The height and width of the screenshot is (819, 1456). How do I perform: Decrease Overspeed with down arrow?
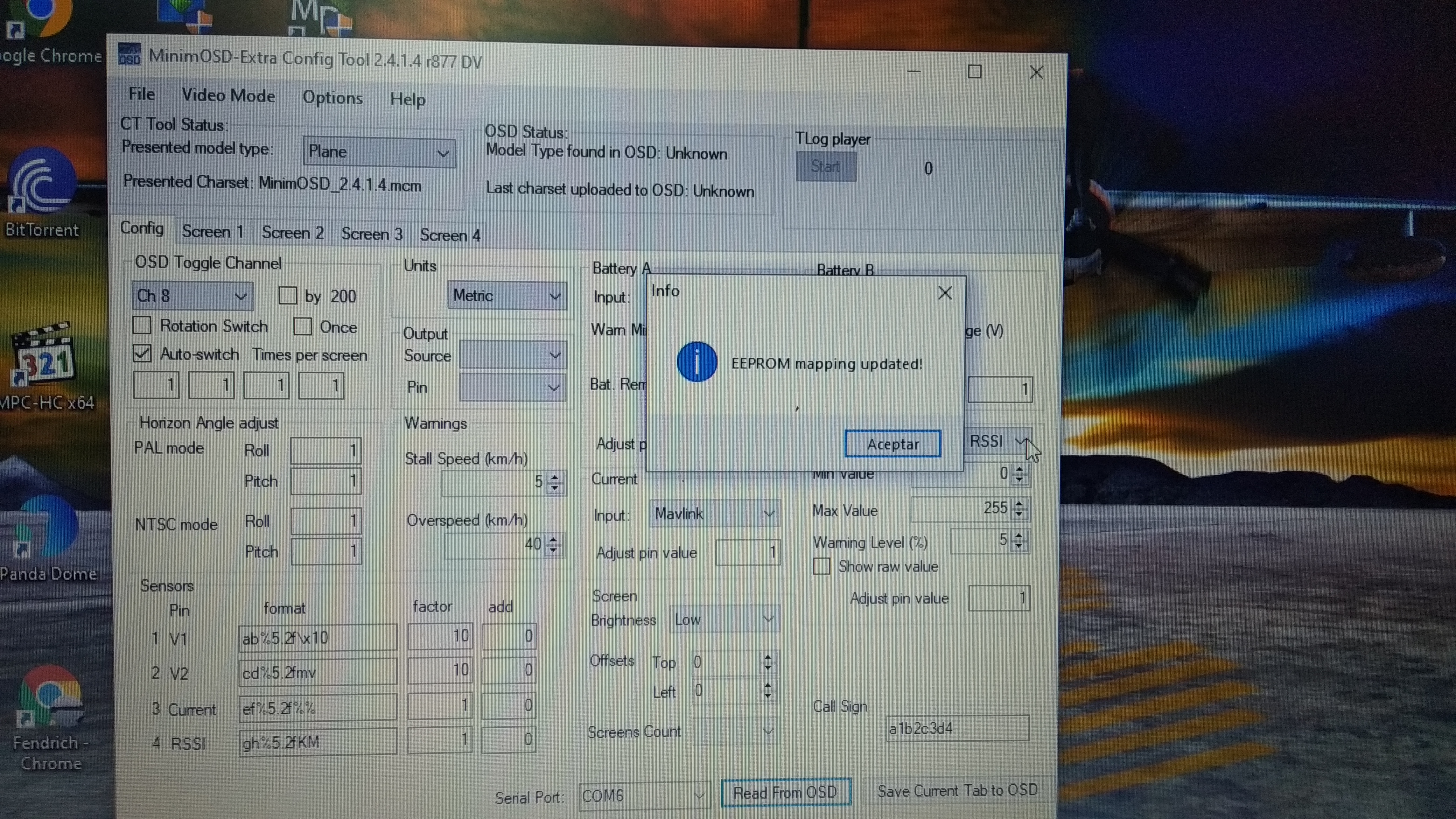tap(553, 550)
